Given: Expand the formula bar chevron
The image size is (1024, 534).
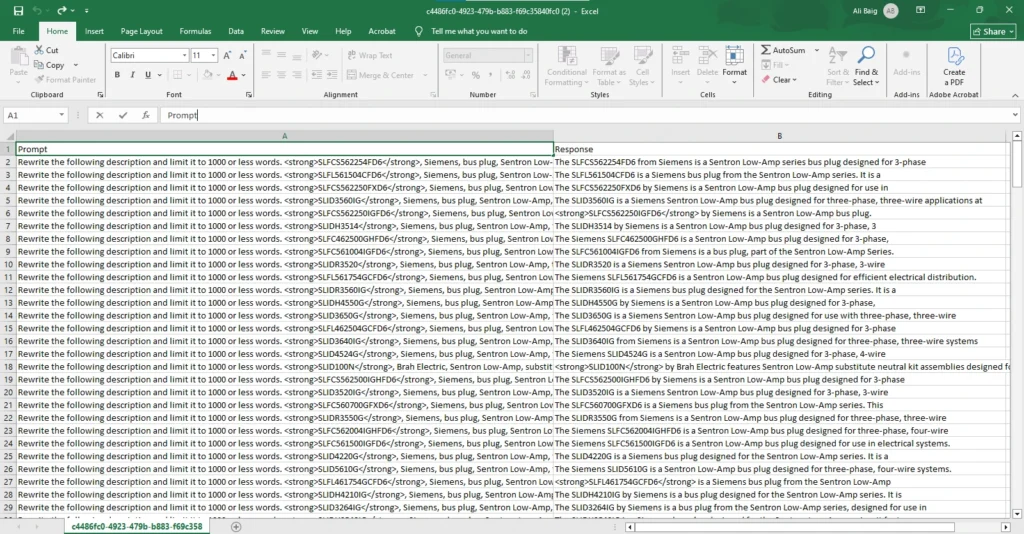Looking at the screenshot, I should point(1015,115).
